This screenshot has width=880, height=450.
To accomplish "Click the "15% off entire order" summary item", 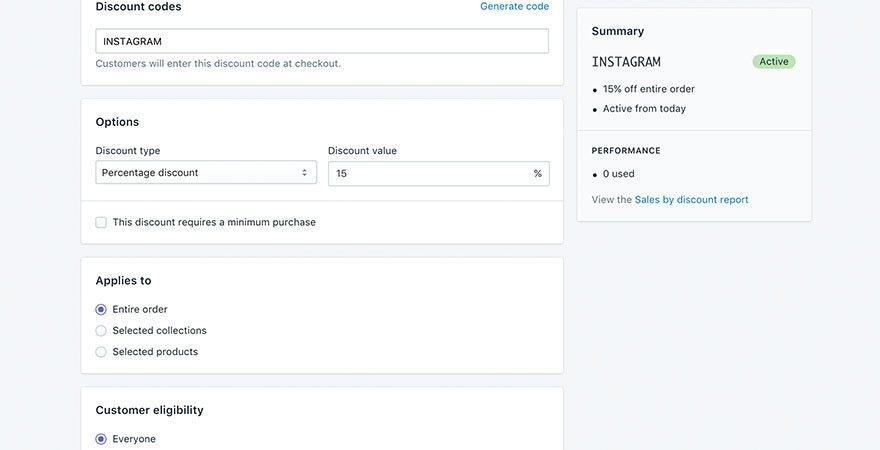I will click(x=648, y=89).
